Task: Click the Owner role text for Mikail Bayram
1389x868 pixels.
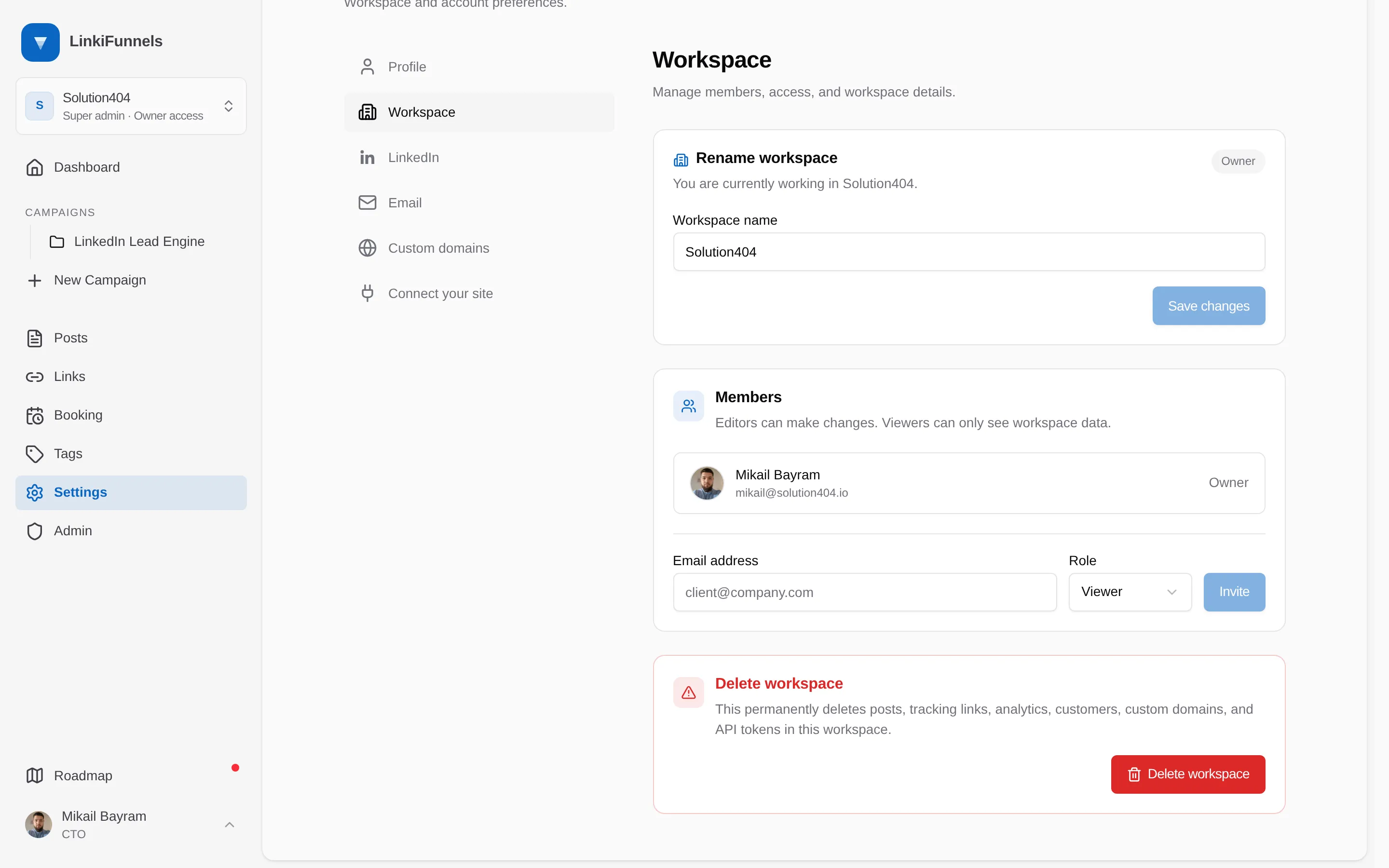Action: coord(1228,483)
